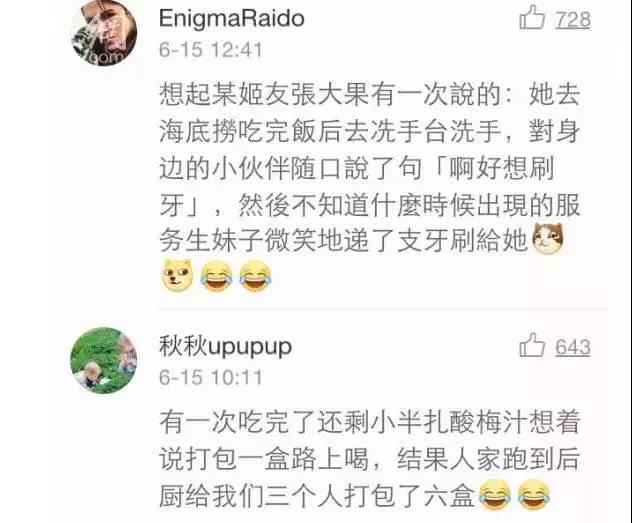Like EnigmaRaido's comment with thumbs-up icon
Image resolution: width=632 pixels, height=523 pixels.
point(532,17)
